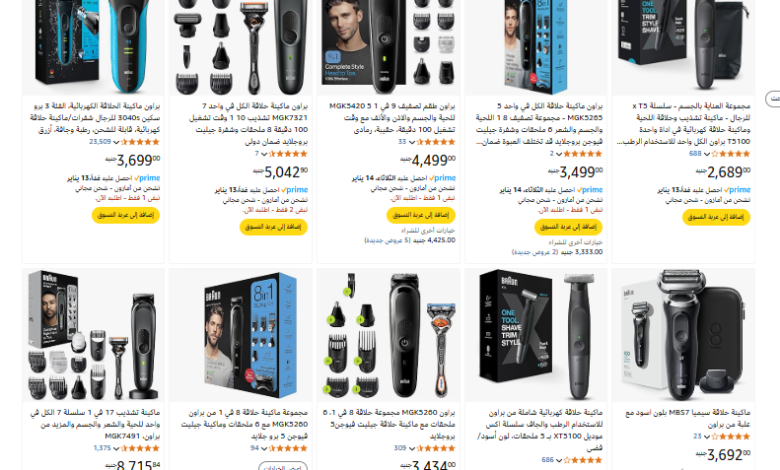Open star rating of MGK7321 trimmer
Viewport: 780px width, 470px height.
click(288, 154)
